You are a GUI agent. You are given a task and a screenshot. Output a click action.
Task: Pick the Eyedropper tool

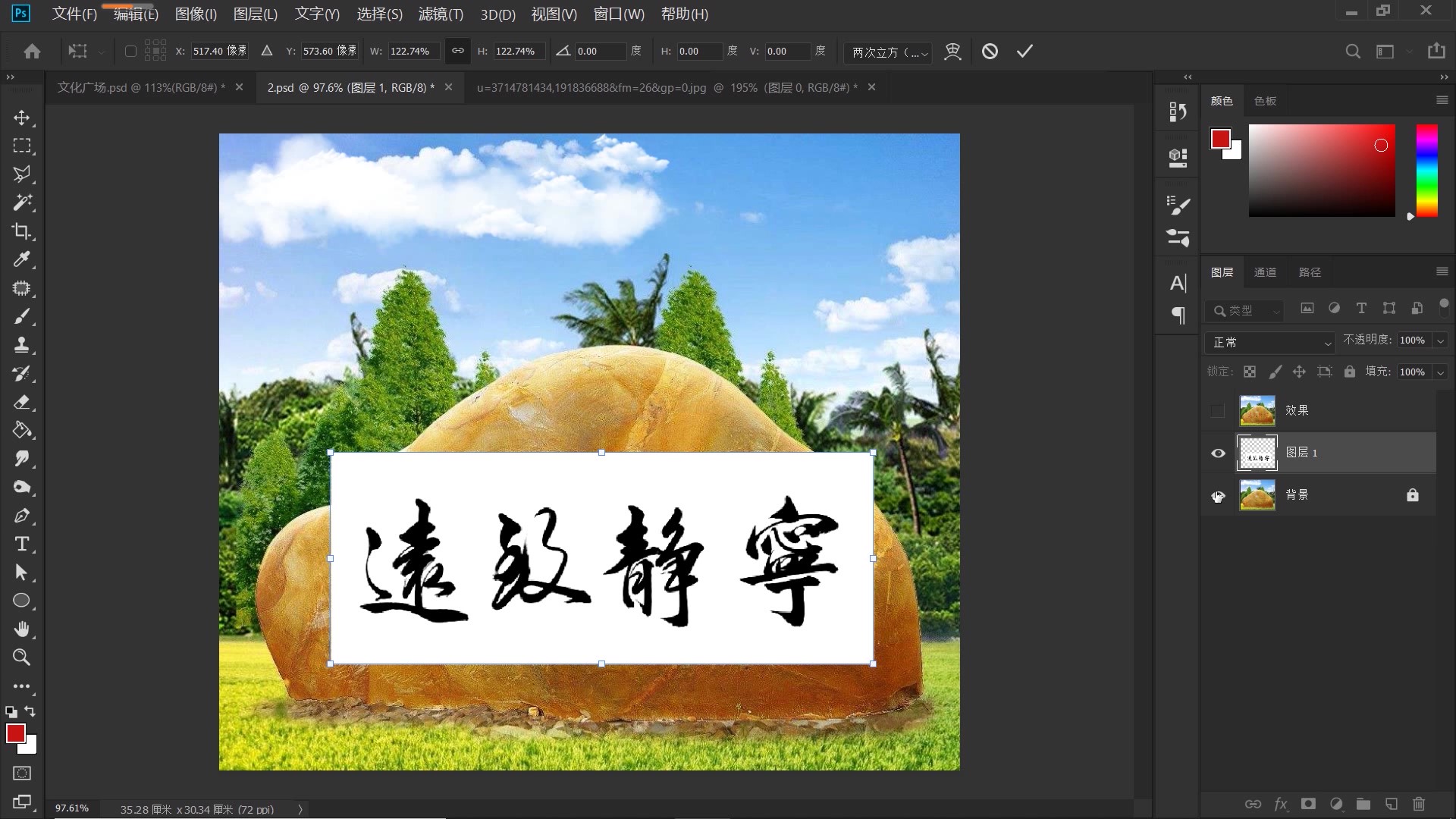point(22,259)
